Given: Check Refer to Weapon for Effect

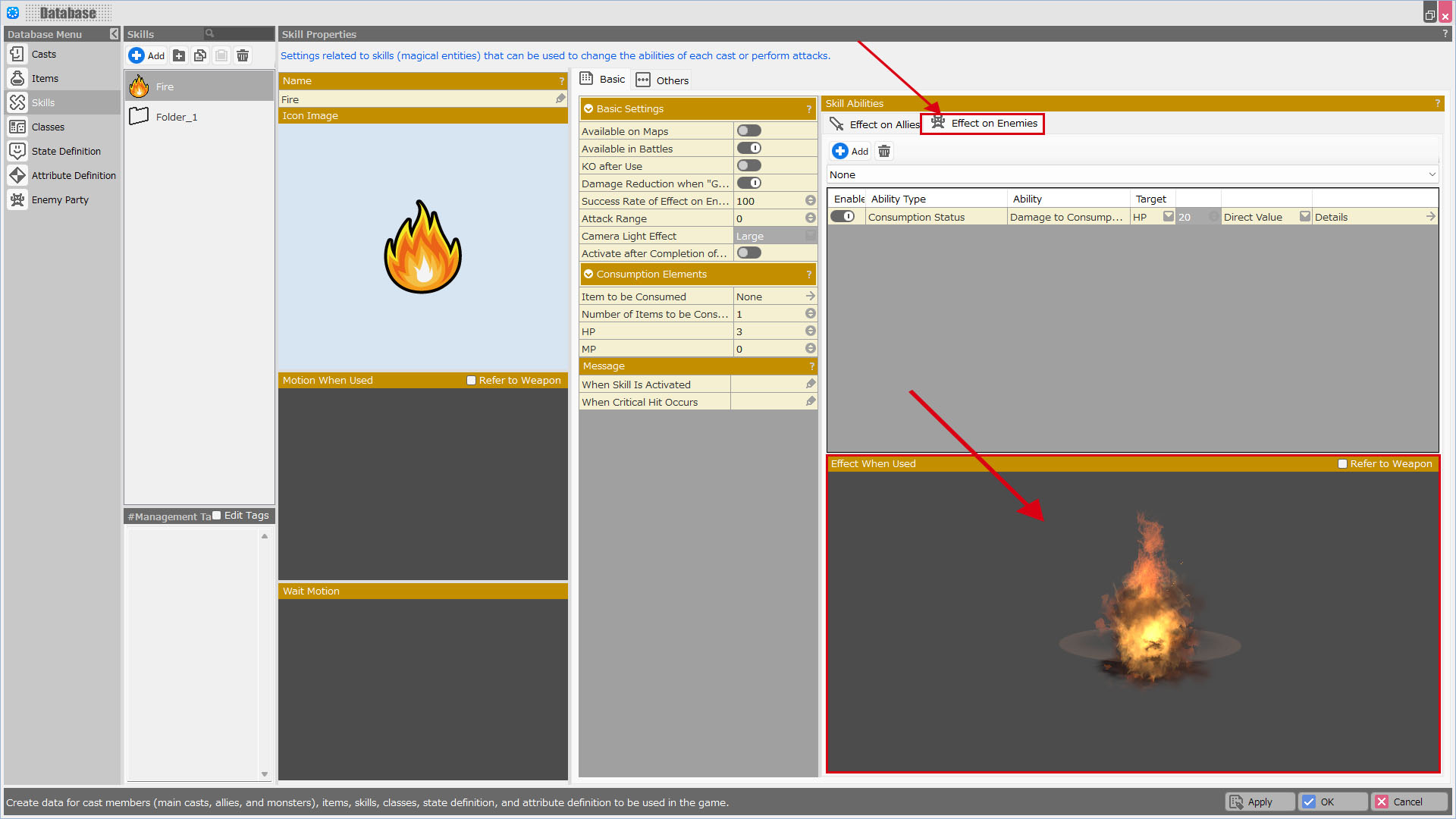Looking at the screenshot, I should click(1342, 464).
